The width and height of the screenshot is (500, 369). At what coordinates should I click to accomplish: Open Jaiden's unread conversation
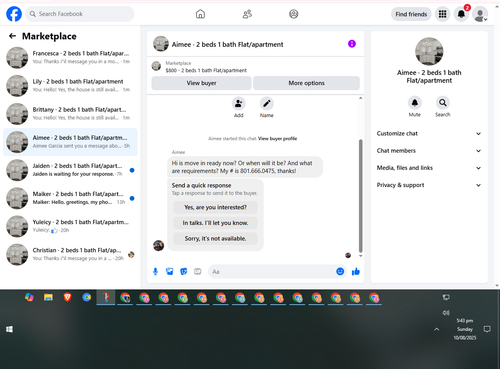(70, 170)
